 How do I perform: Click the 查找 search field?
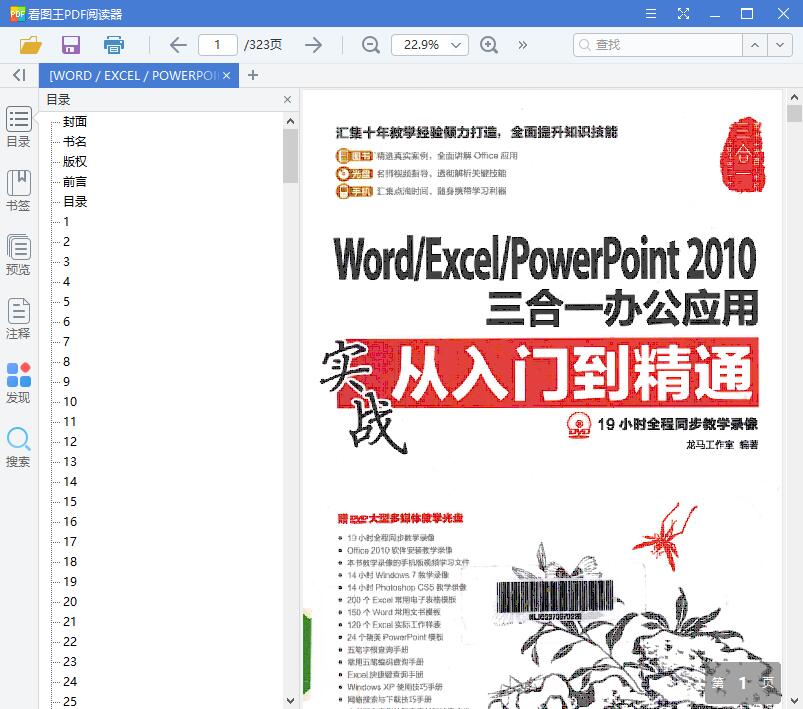(658, 45)
